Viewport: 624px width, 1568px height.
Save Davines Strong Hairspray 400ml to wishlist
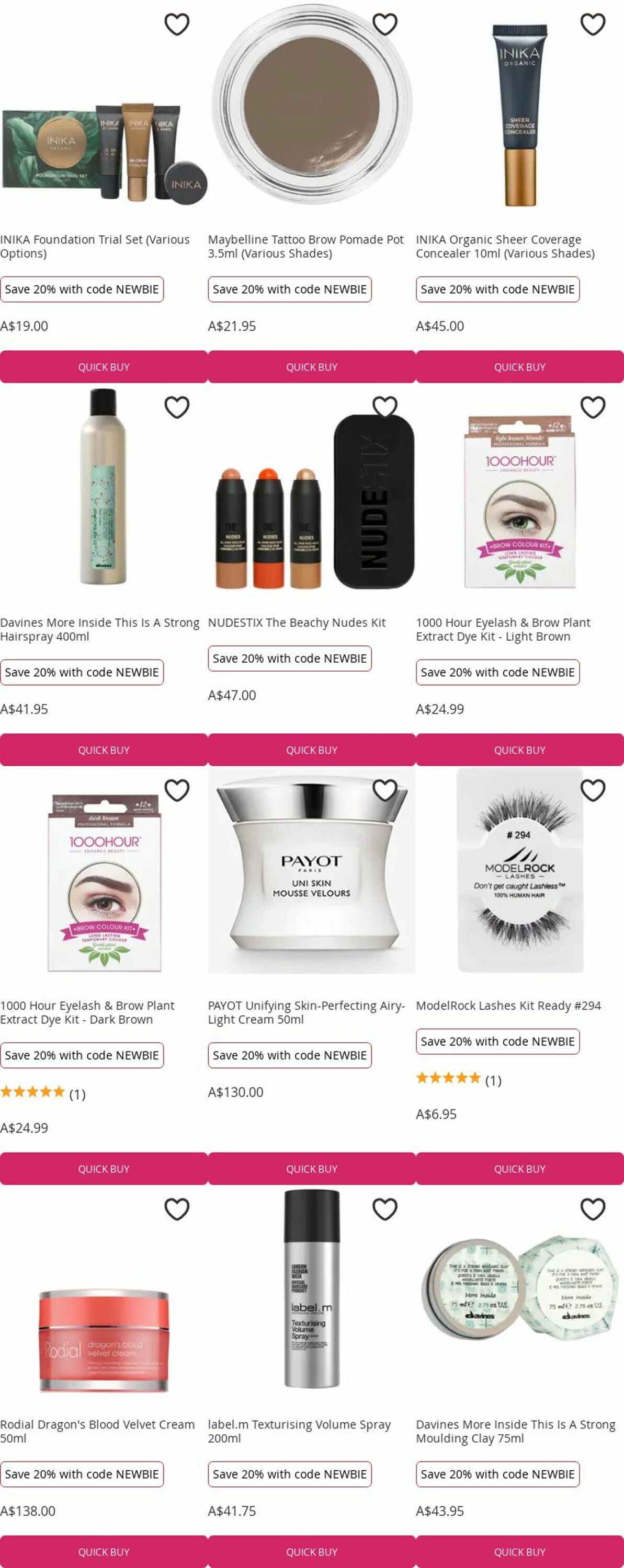click(x=177, y=407)
